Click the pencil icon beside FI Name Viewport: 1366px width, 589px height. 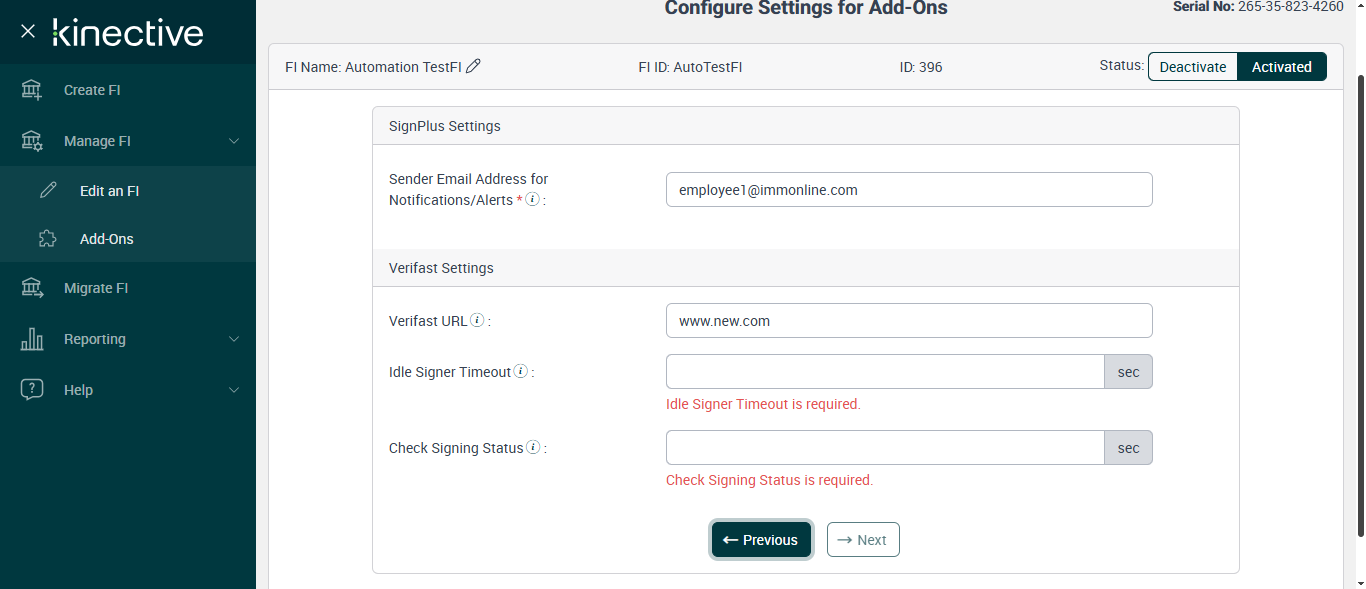(474, 67)
